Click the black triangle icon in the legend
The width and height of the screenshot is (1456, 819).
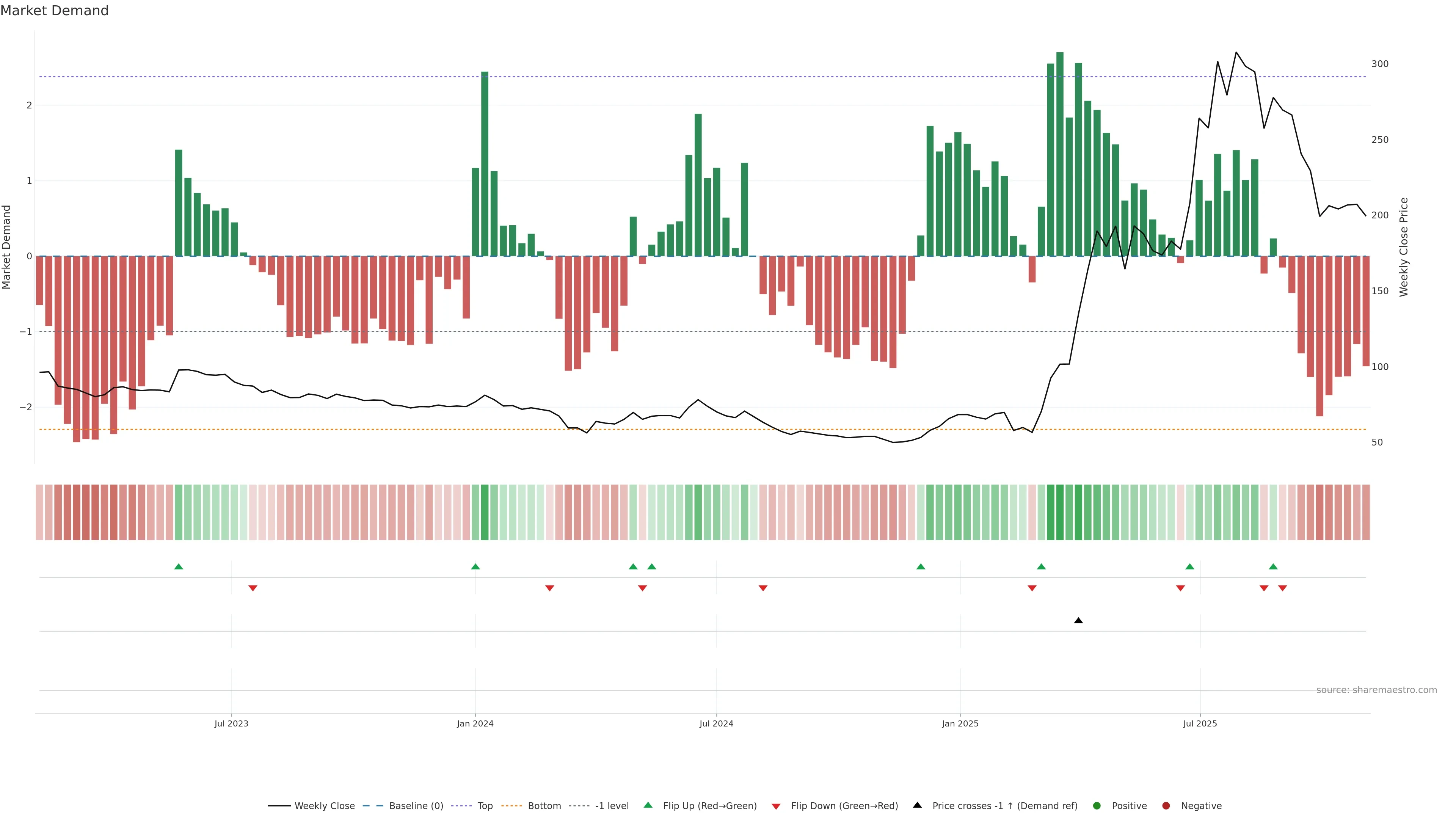pyautogui.click(x=917, y=805)
